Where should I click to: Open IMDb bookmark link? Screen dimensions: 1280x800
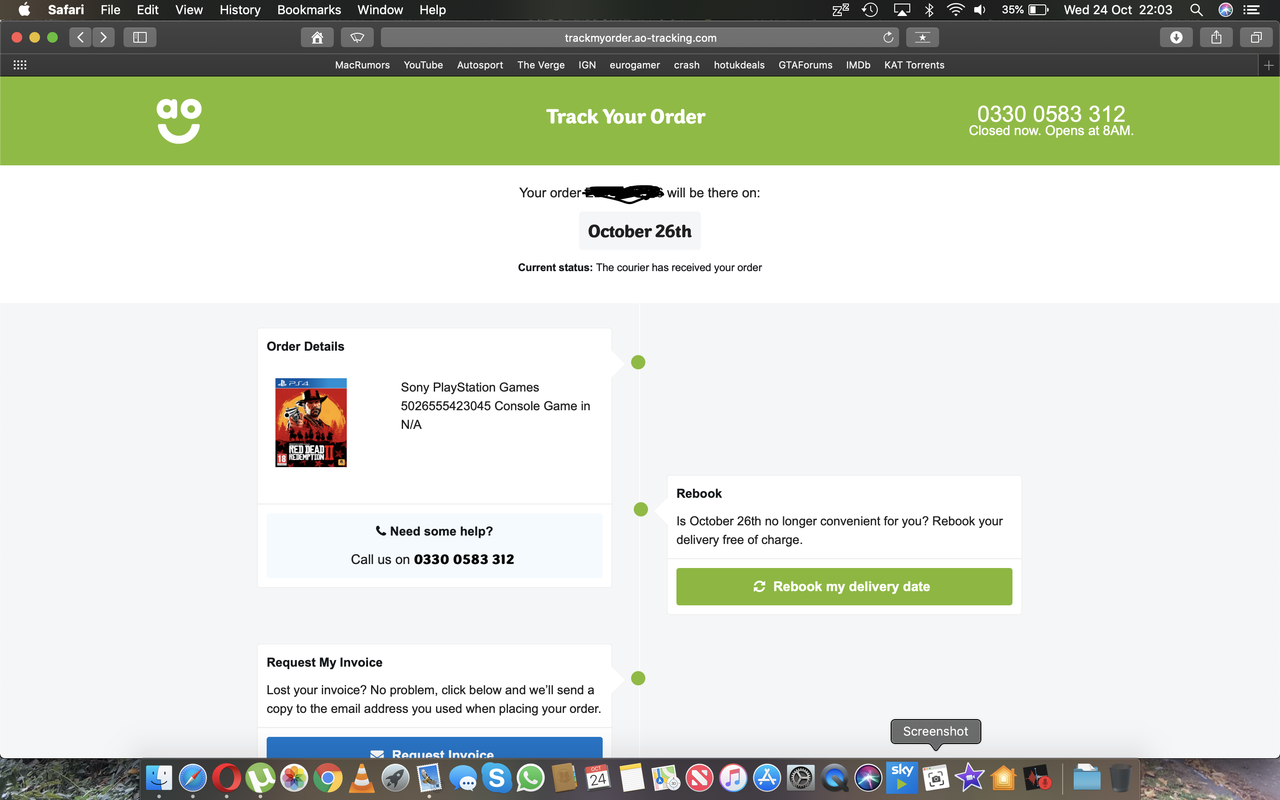pyautogui.click(x=858, y=65)
